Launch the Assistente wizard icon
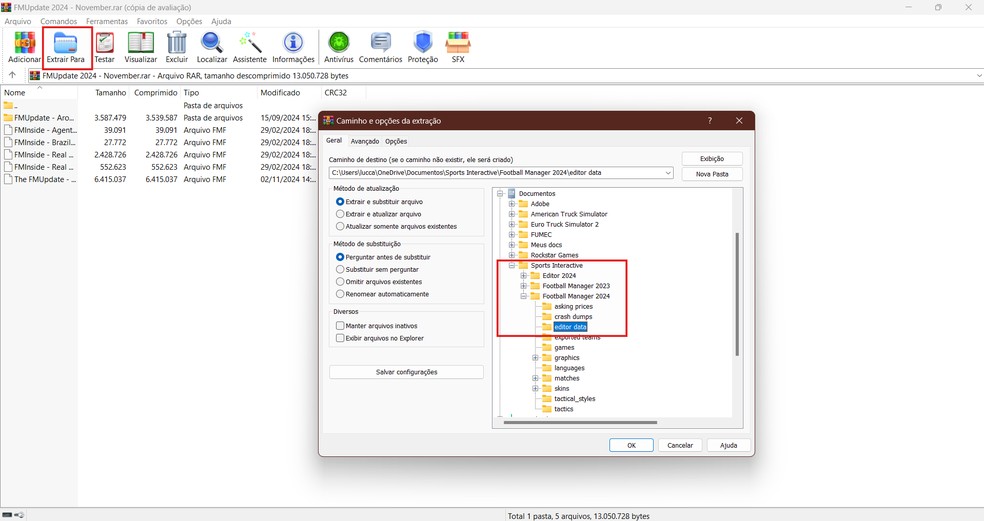The height and width of the screenshot is (521, 984). (x=250, y=46)
